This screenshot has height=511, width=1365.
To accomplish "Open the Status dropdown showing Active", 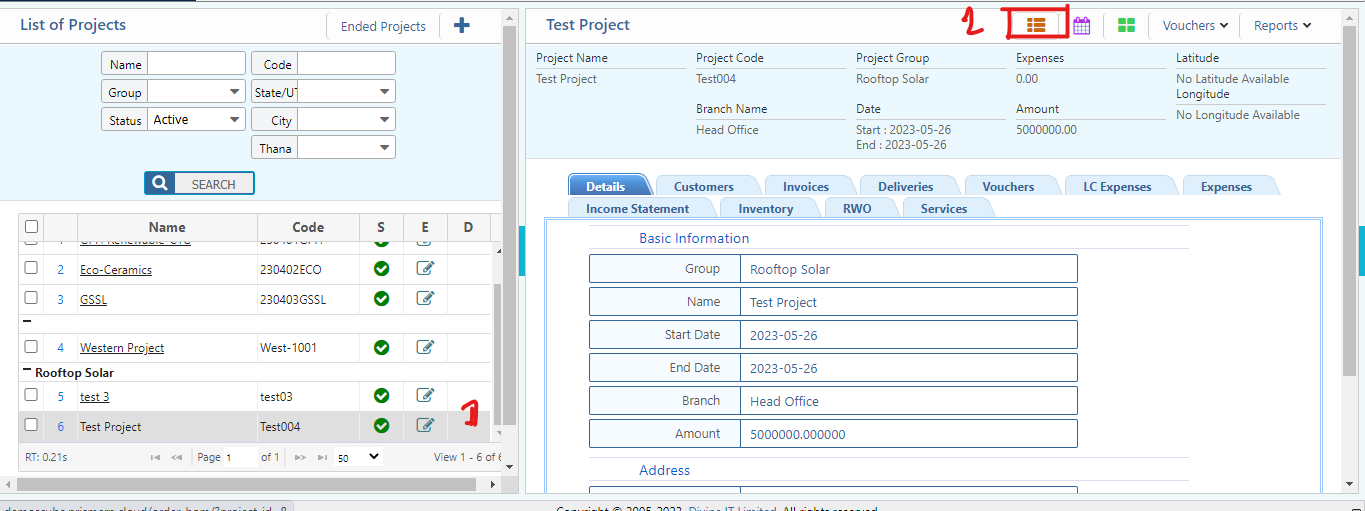I will (197, 120).
